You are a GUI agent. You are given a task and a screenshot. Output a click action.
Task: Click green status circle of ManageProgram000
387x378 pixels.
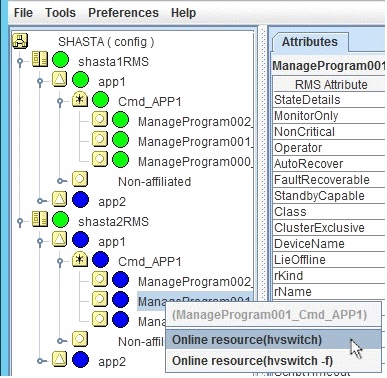click(x=120, y=161)
